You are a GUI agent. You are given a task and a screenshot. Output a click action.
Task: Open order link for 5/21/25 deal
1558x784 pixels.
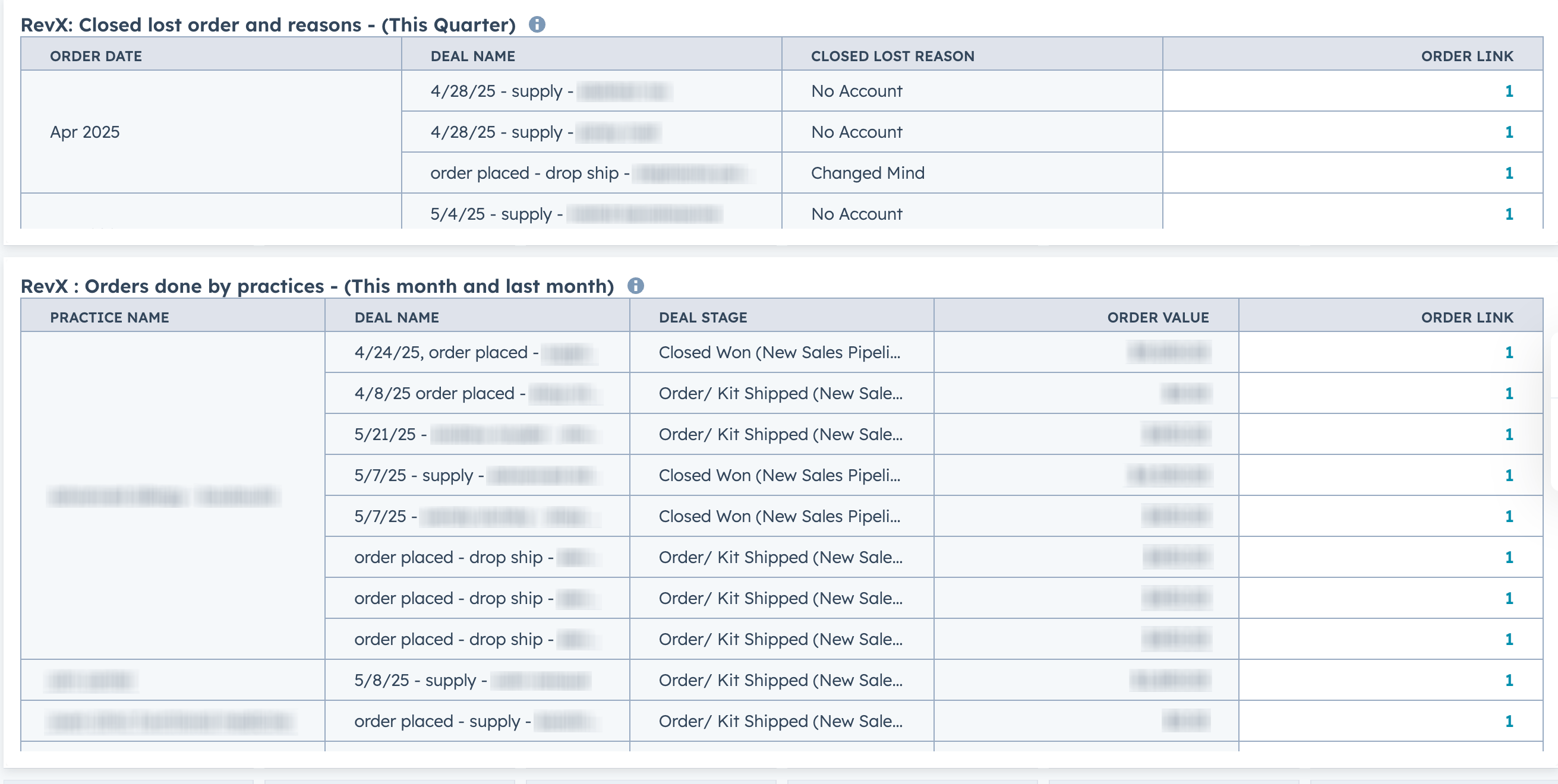point(1509,434)
